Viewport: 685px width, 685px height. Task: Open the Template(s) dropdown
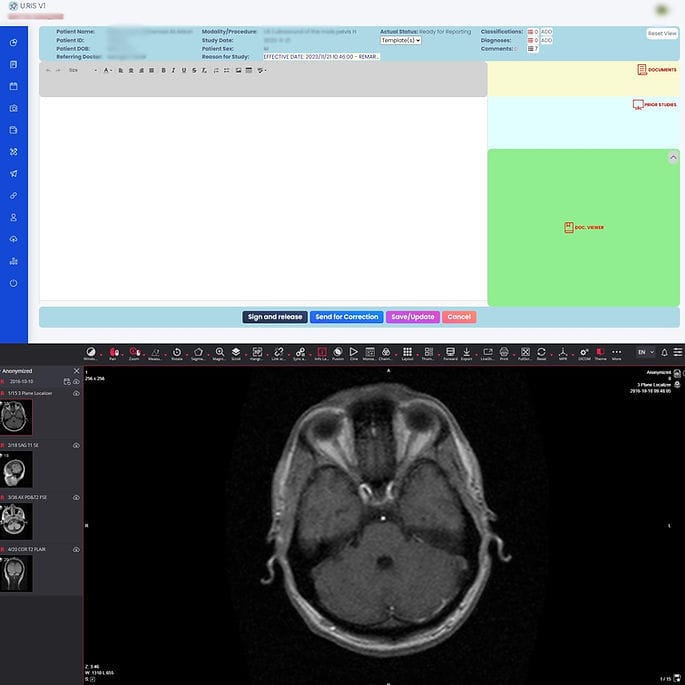pyautogui.click(x=400, y=40)
